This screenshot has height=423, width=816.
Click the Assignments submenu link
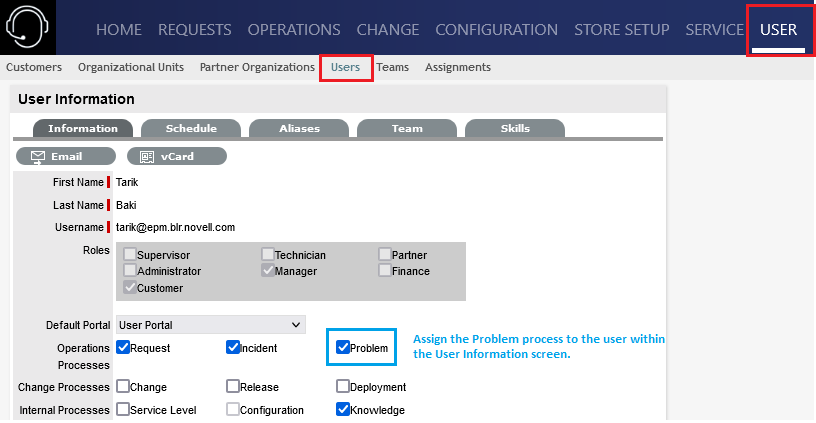click(x=457, y=67)
